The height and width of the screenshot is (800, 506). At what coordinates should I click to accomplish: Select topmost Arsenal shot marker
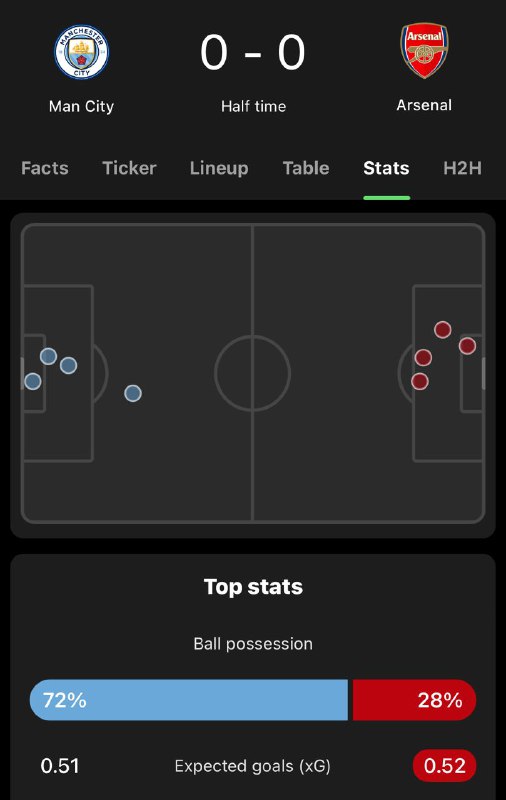click(443, 330)
